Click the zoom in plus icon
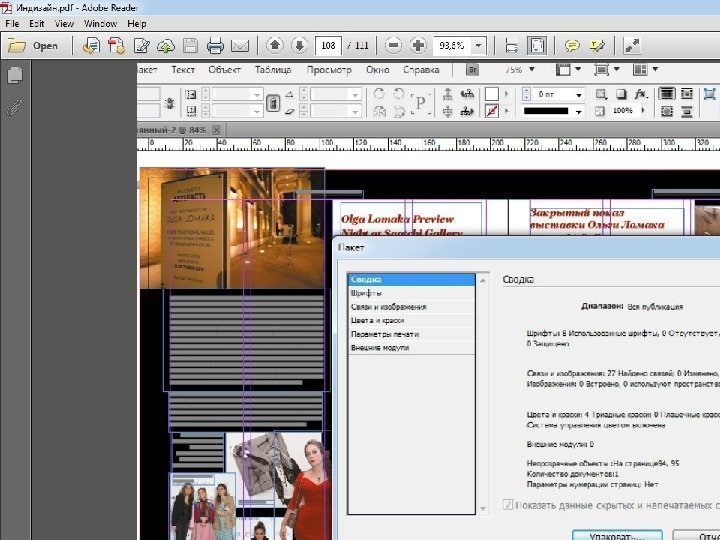720x540 pixels. [x=418, y=46]
